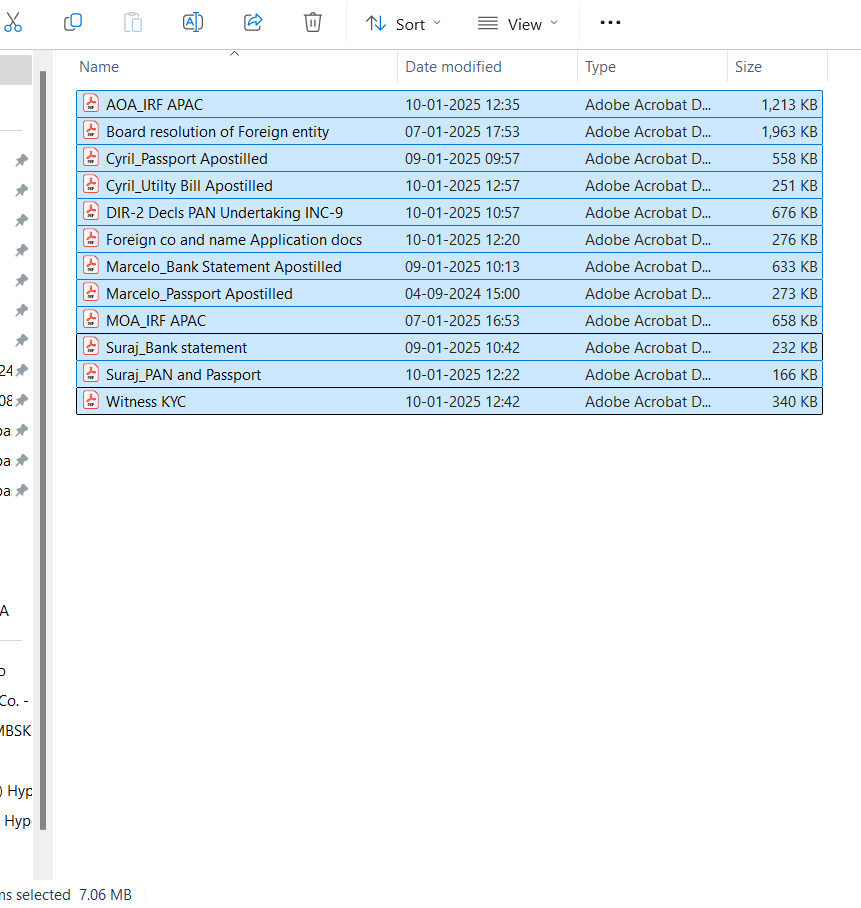This screenshot has height=908, width=861.
Task: Click PDF icon of Marcelo_Bank Statement Apostilled
Action: click(x=91, y=266)
